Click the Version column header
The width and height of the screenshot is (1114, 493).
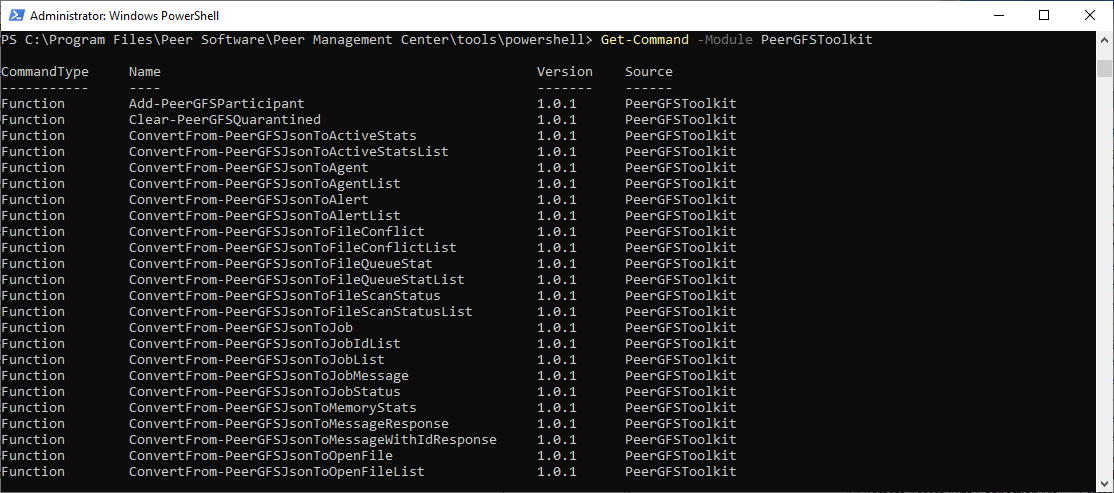click(565, 72)
